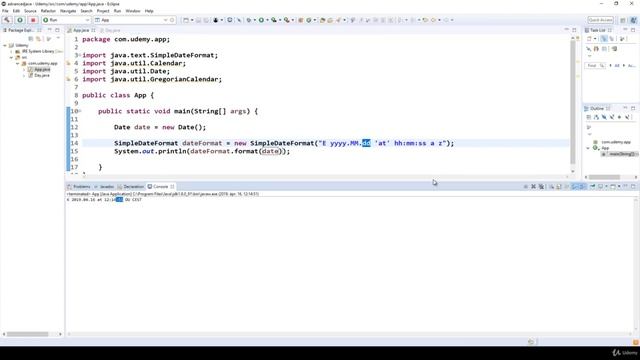
Task: Select the Java perspective icon
Action: [633, 20]
